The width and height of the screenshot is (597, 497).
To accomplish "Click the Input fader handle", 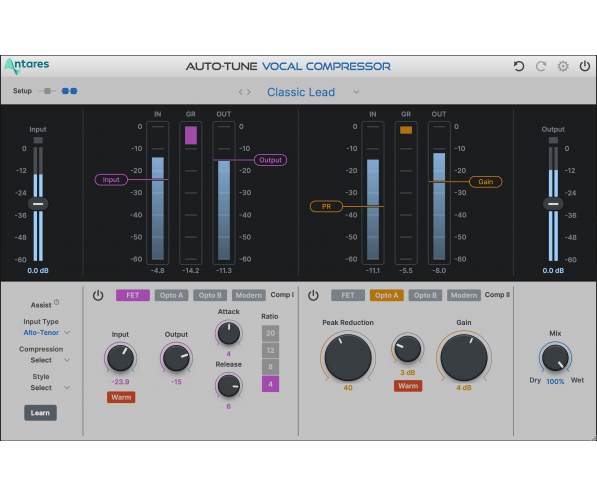I will pos(38,204).
